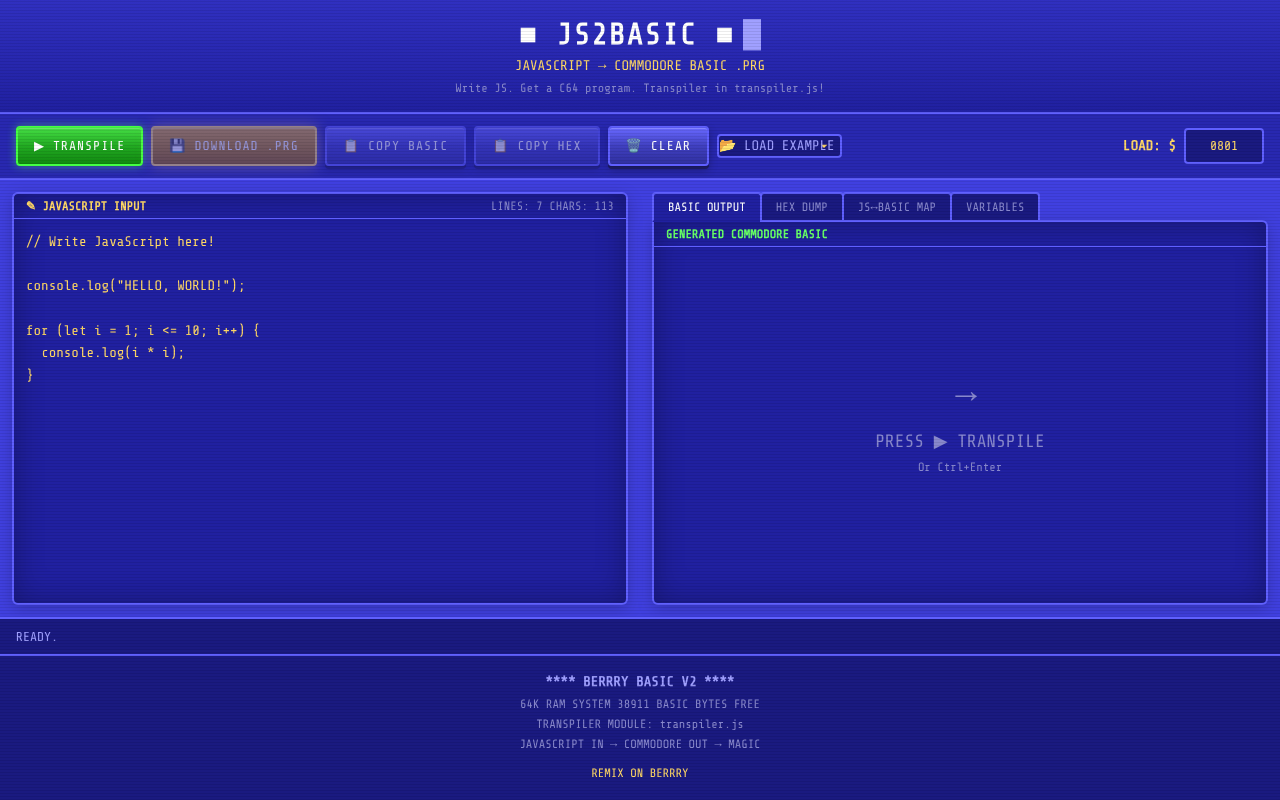Click the READY. status bar text
The image size is (1280, 800).
tap(37, 637)
